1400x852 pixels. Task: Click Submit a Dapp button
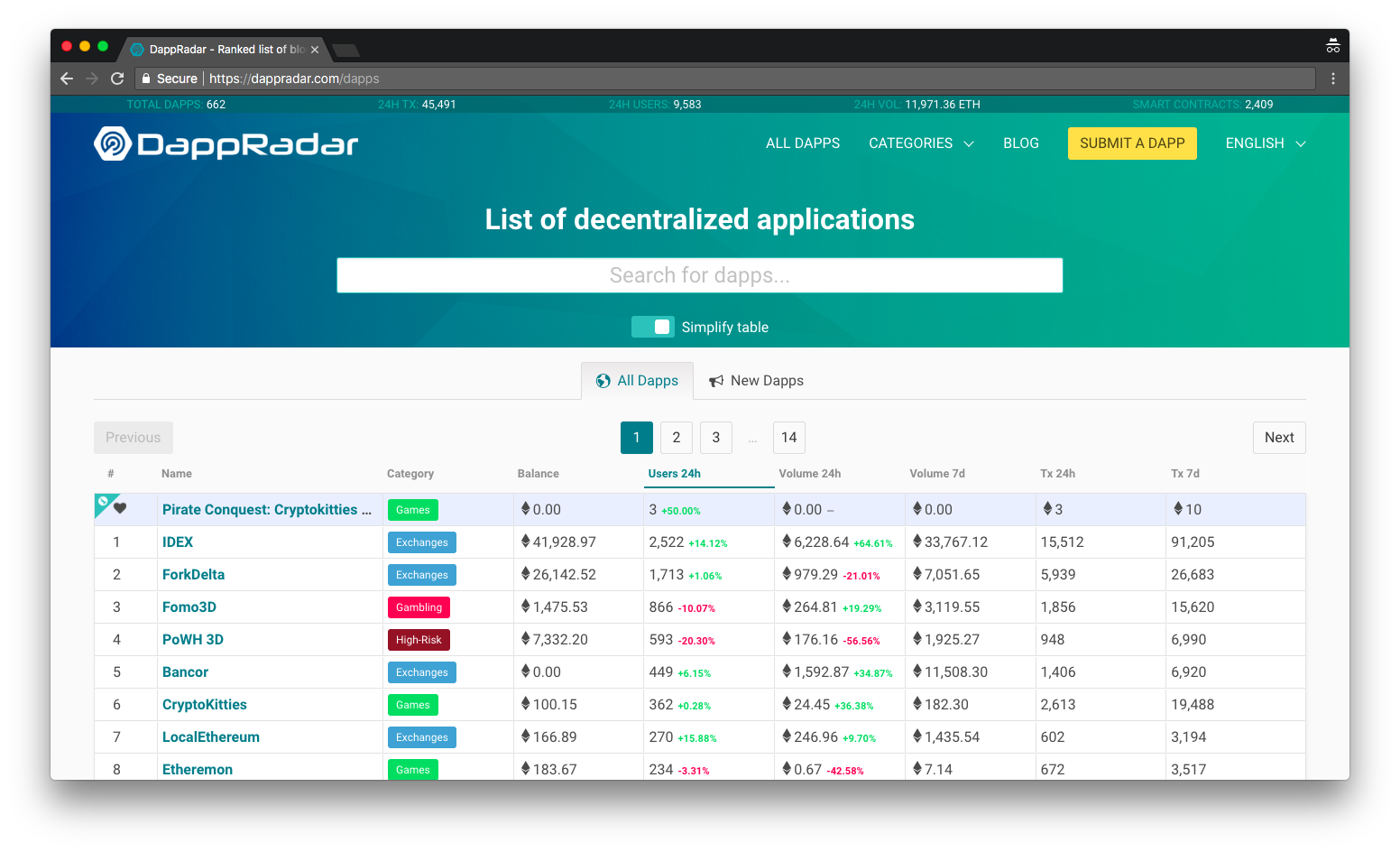click(1132, 144)
